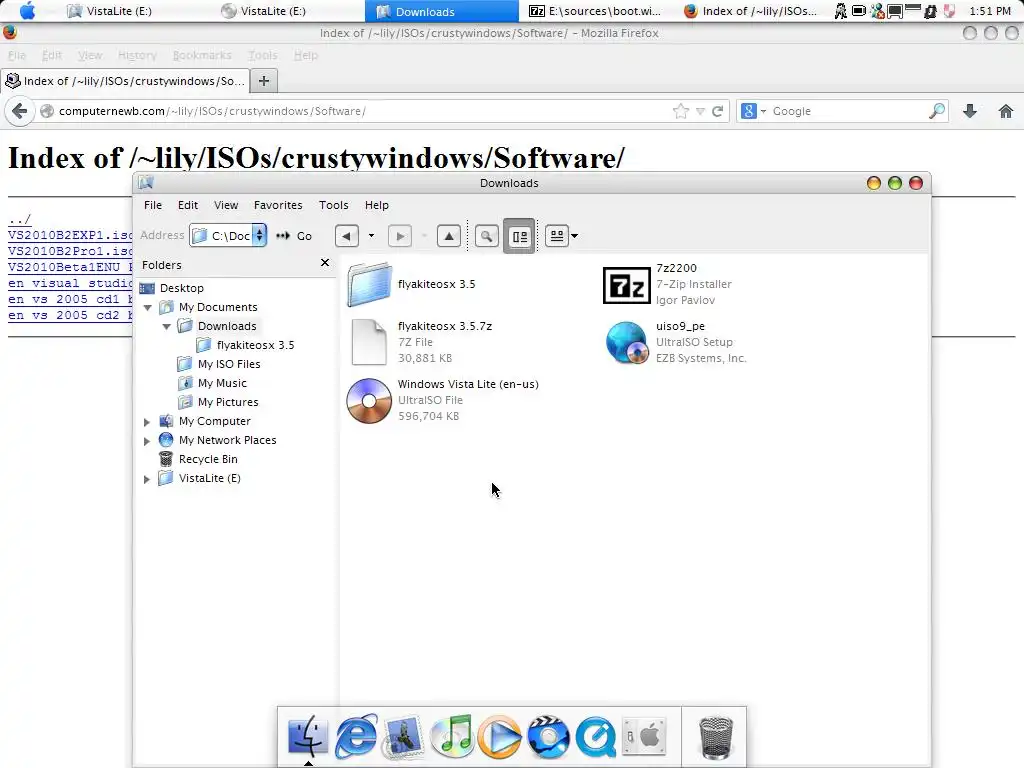Select the flyakiteosx 3.5.7z file icon
The width and height of the screenshot is (1024, 768).
coord(369,342)
